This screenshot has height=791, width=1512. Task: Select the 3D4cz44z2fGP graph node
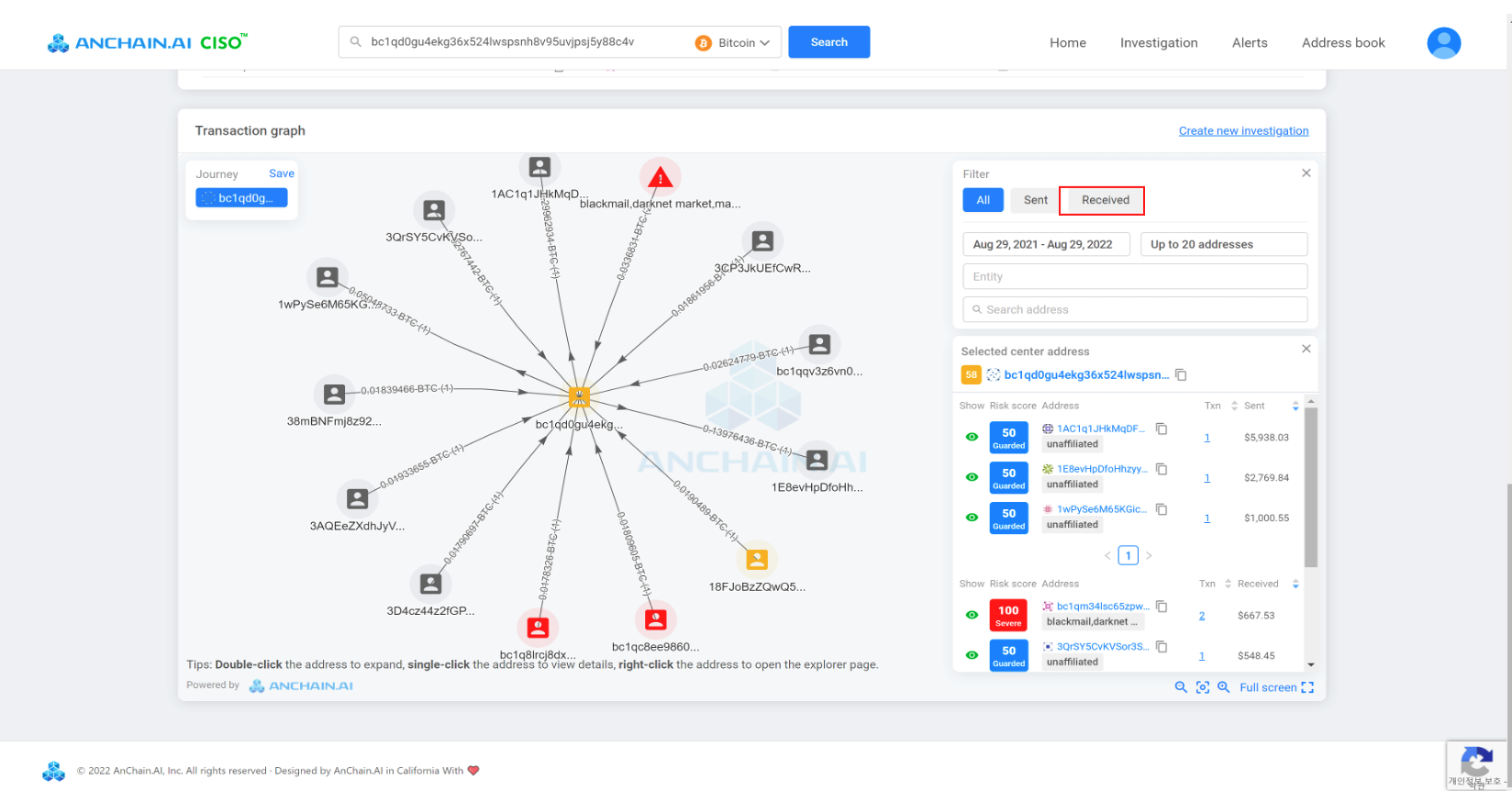click(430, 584)
